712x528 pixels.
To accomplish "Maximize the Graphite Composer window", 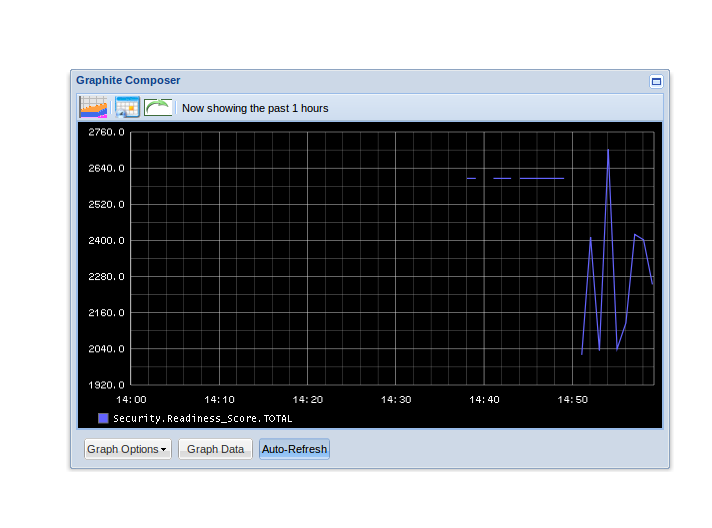I will click(x=656, y=81).
